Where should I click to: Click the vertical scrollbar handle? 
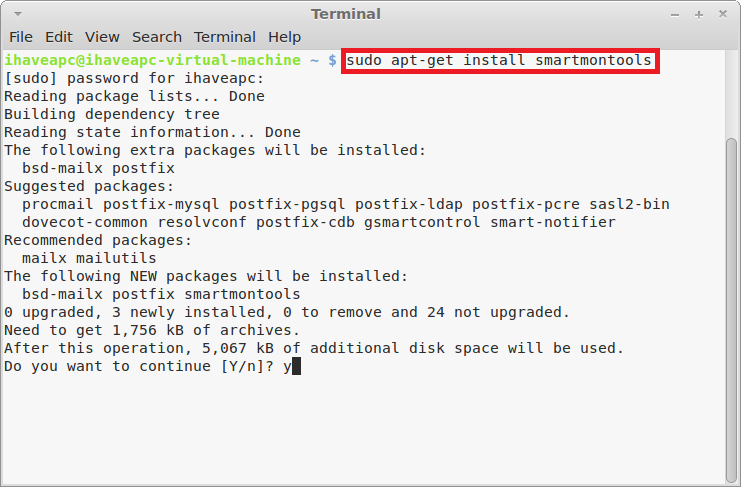click(x=731, y=310)
